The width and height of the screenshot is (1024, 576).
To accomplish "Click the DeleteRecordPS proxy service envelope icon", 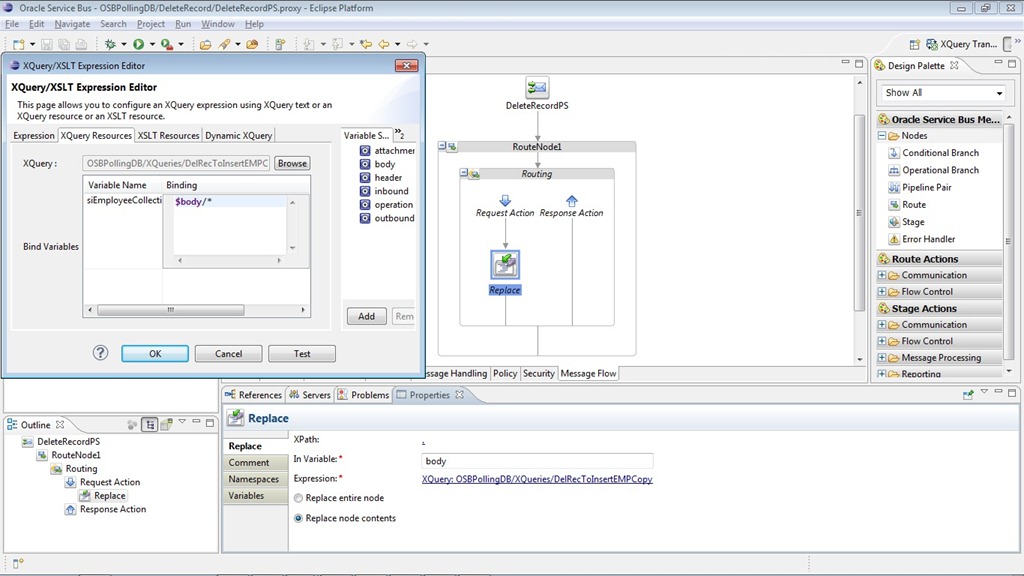I will (537, 88).
